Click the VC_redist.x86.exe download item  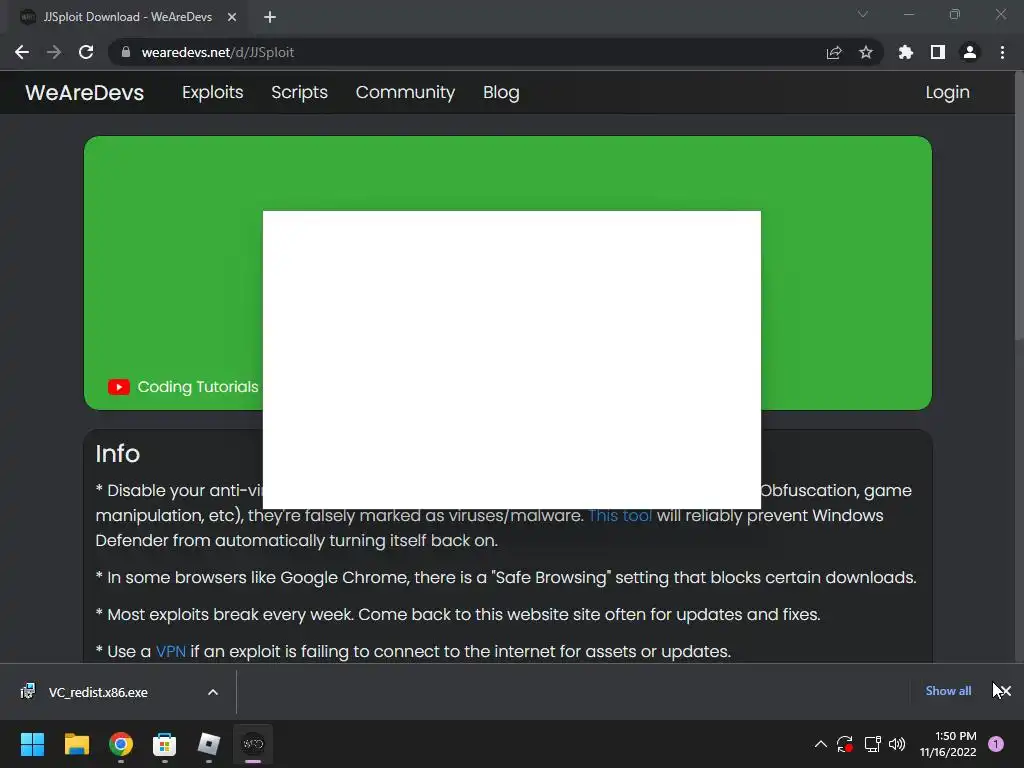tap(98, 692)
